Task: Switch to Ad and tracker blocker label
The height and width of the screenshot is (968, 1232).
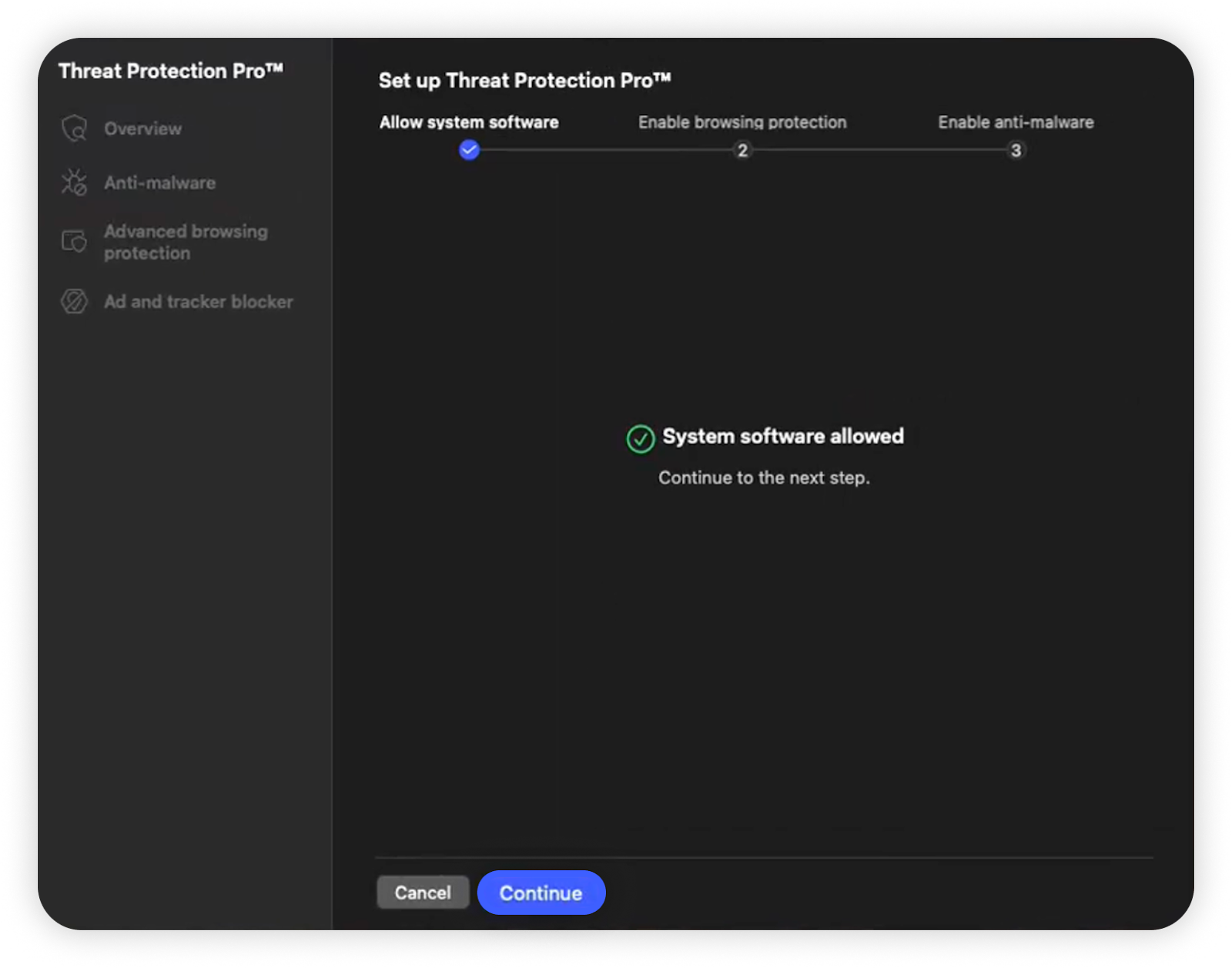Action: [199, 301]
